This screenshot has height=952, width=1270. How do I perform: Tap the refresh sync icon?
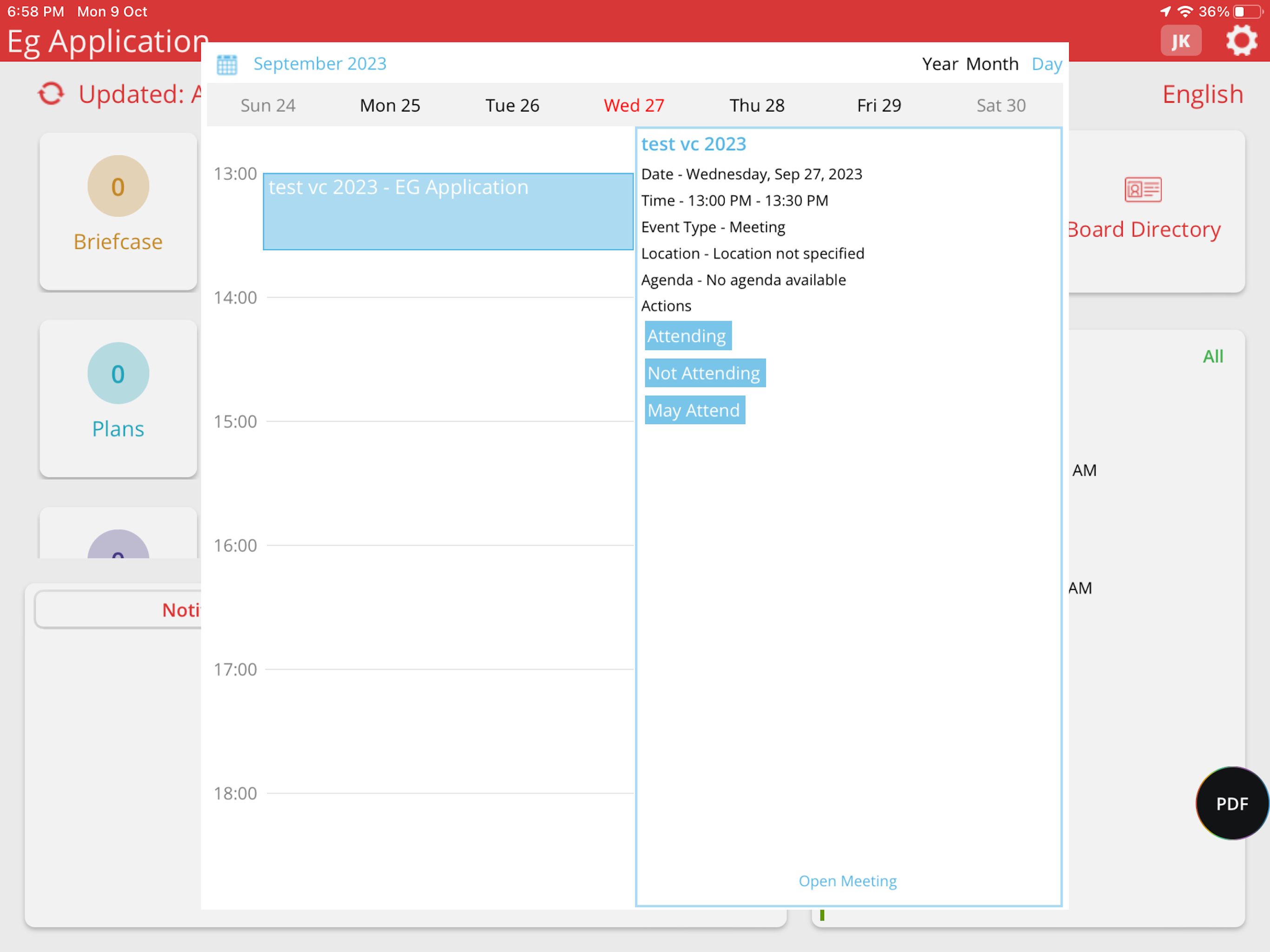coord(51,93)
